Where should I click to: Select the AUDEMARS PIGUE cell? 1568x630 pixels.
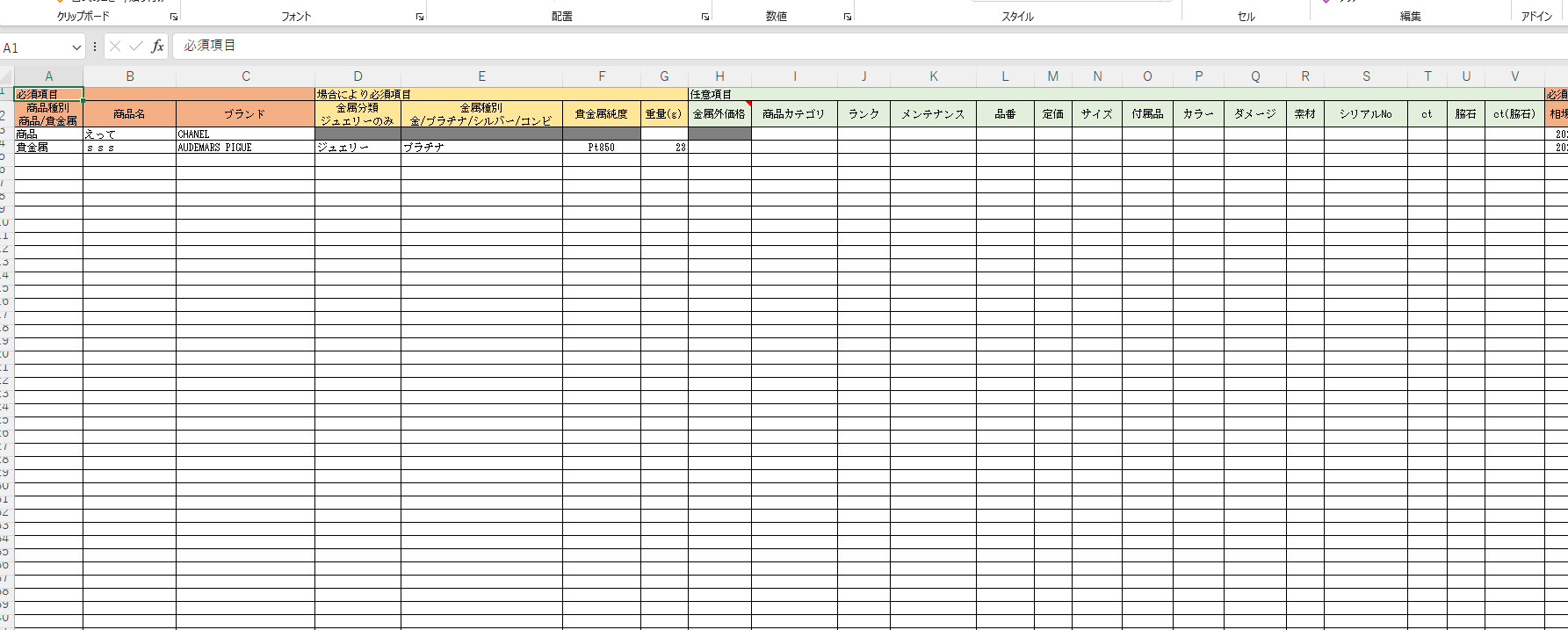(246, 147)
